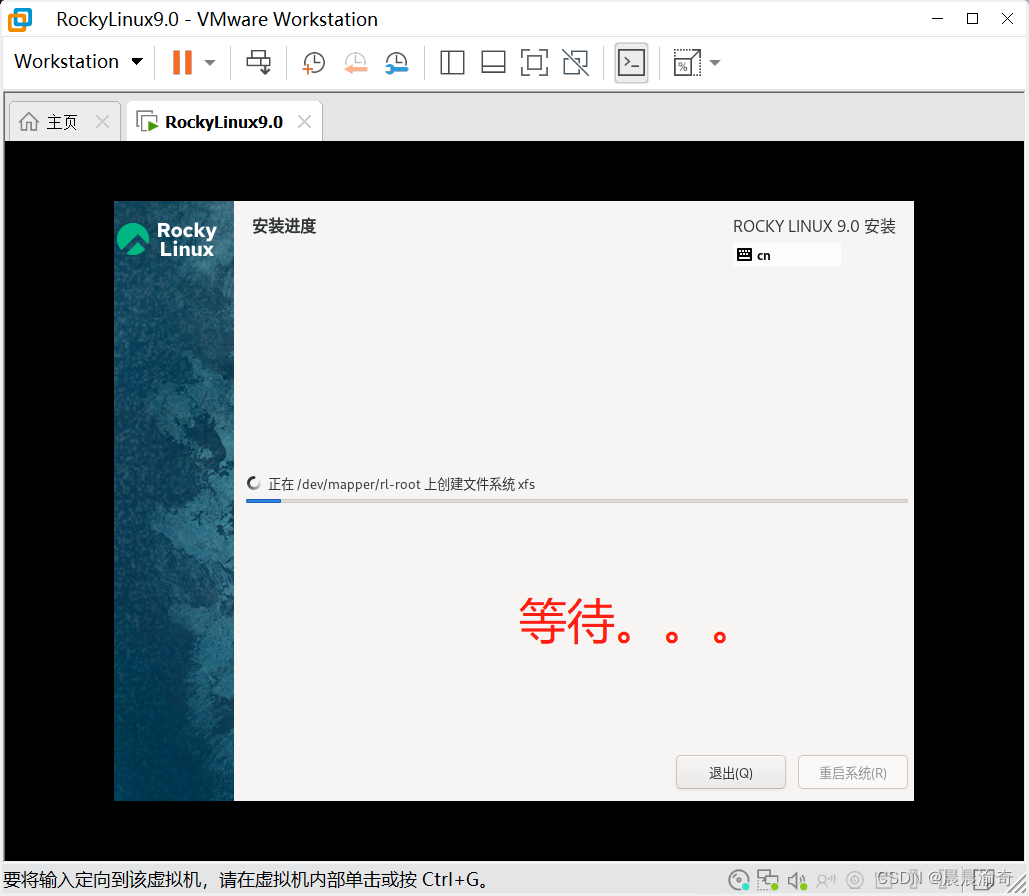1029x896 pixels.
Task: Open the Workstation menu
Action: pyautogui.click(x=78, y=62)
